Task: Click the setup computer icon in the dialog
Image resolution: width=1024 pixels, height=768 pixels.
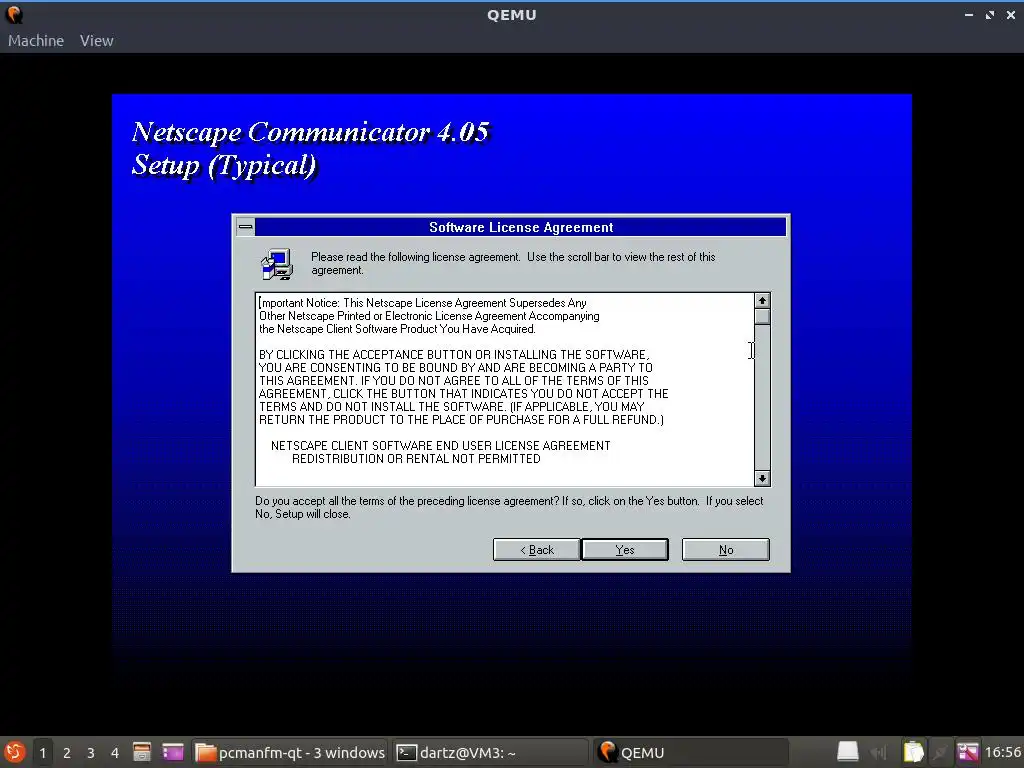Action: 278,264
